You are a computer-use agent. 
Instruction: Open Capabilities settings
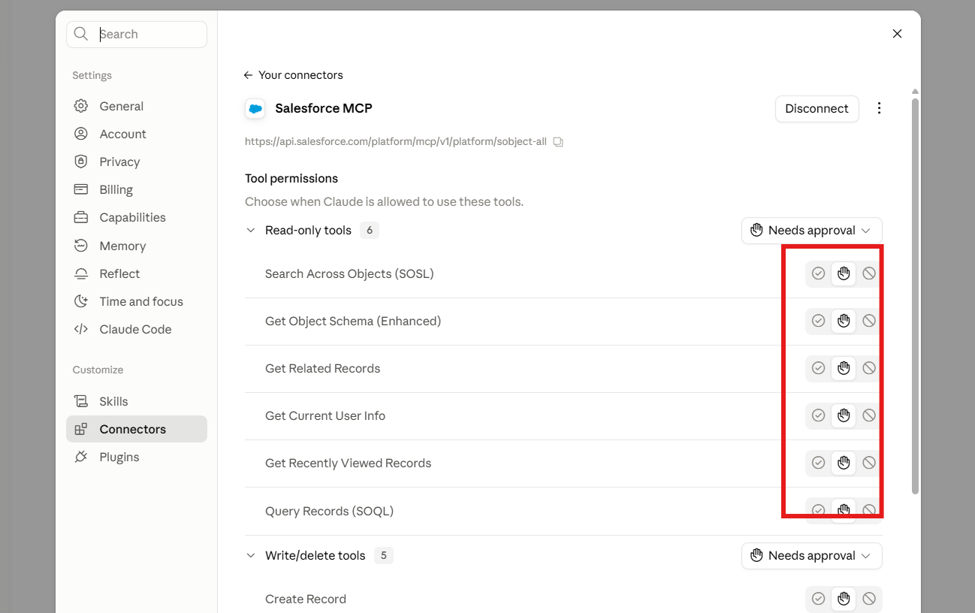coord(136,218)
